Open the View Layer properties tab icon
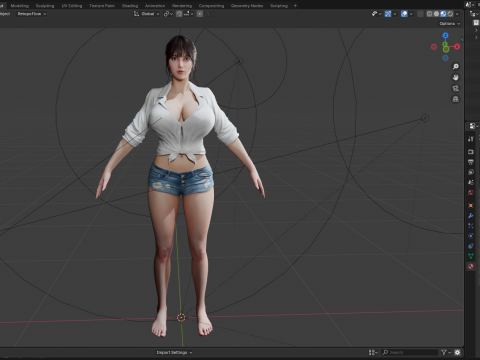Image resolution: width=480 pixels, height=360 pixels. (471, 172)
